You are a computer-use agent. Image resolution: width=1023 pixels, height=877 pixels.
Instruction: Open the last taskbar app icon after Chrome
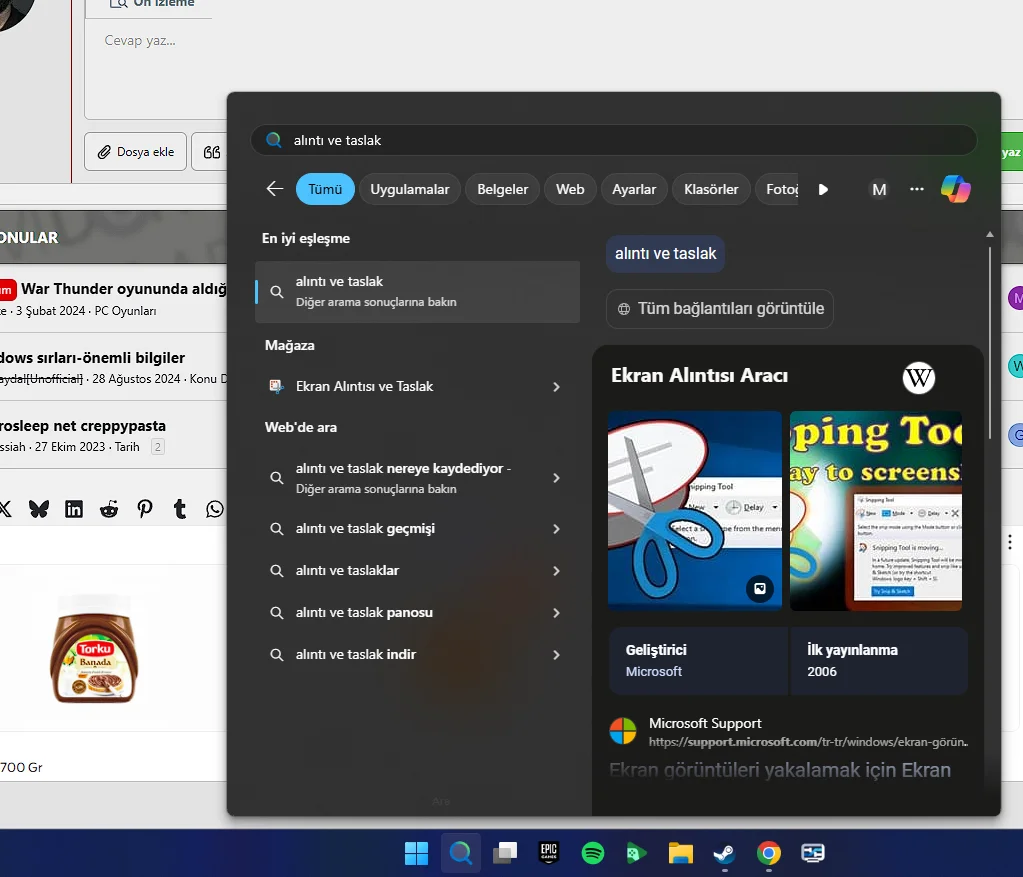(x=813, y=853)
